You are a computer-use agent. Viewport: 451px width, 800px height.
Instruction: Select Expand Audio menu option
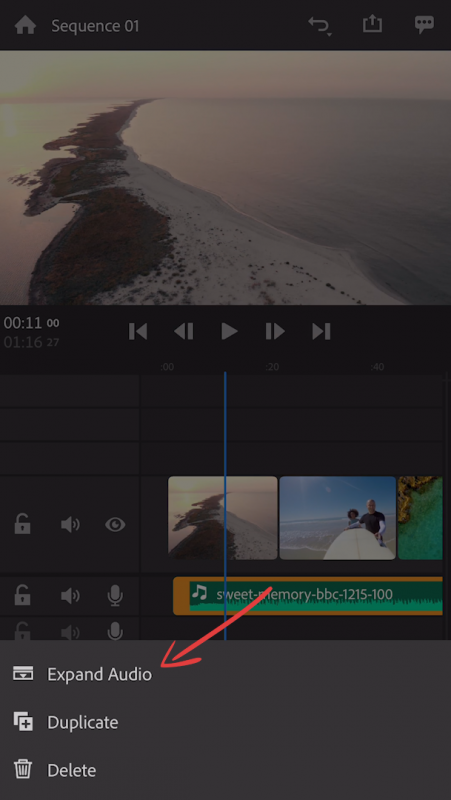click(x=226, y=674)
